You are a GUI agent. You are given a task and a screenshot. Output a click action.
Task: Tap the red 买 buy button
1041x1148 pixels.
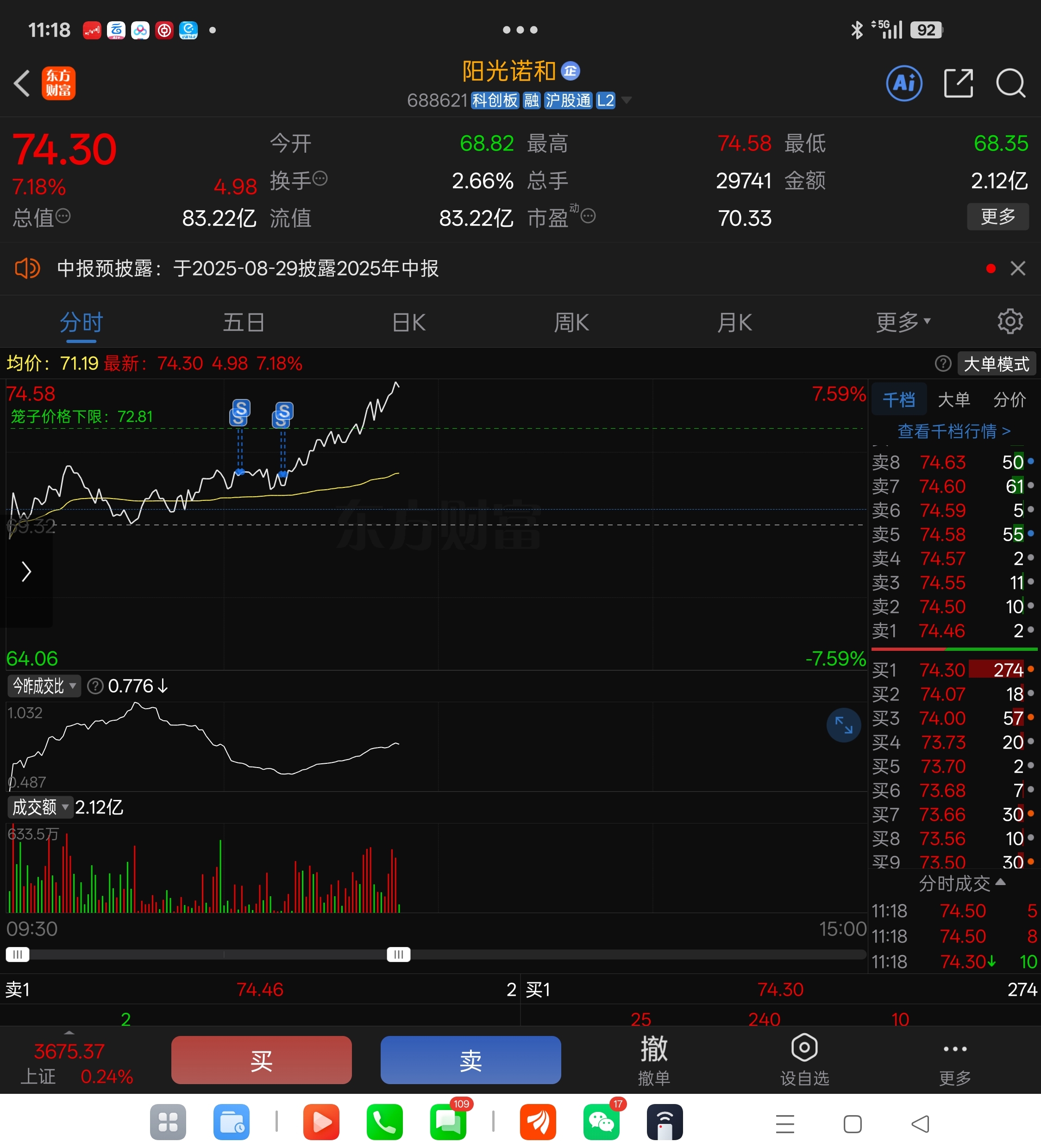262,1060
